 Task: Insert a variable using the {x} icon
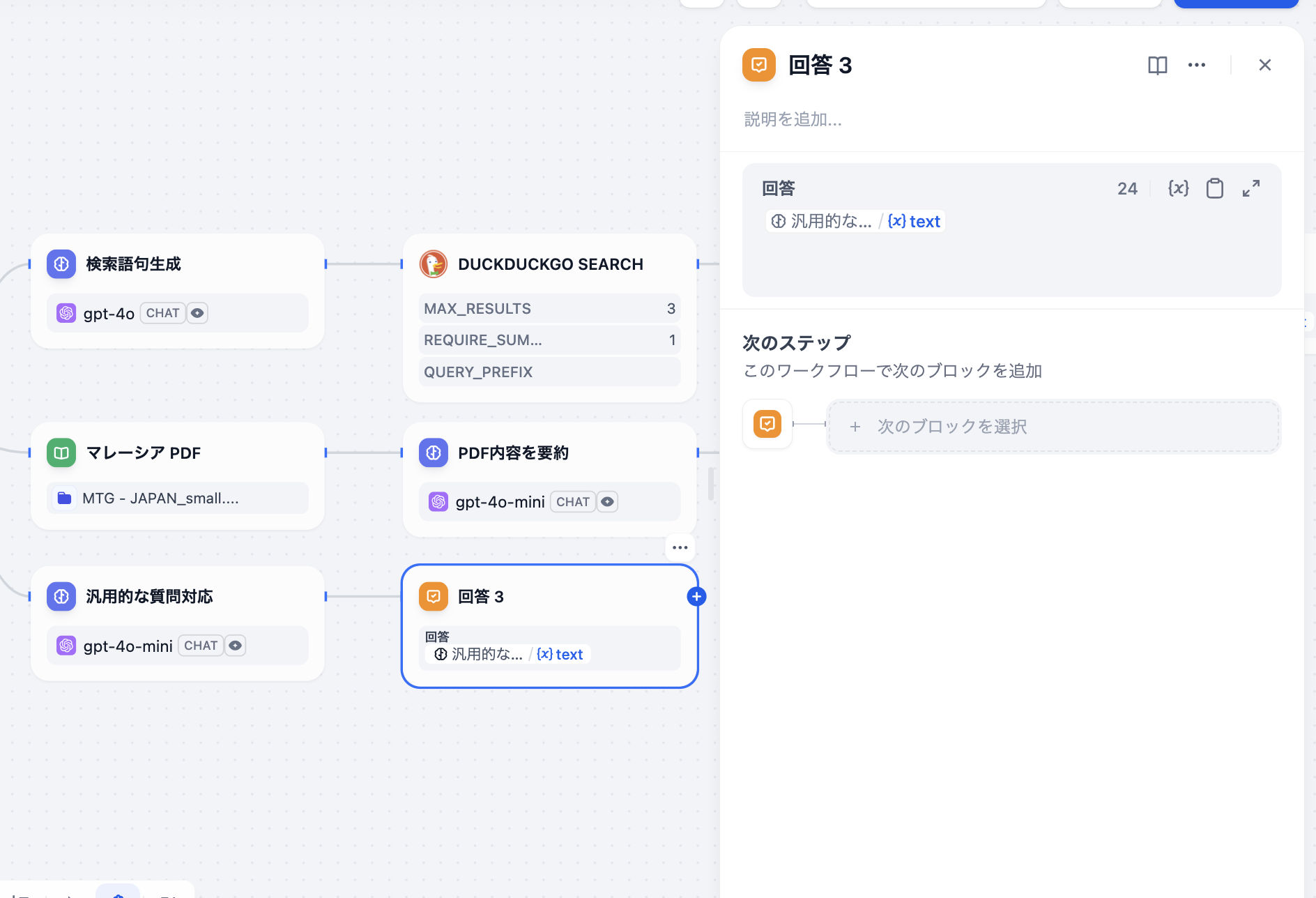(1179, 188)
